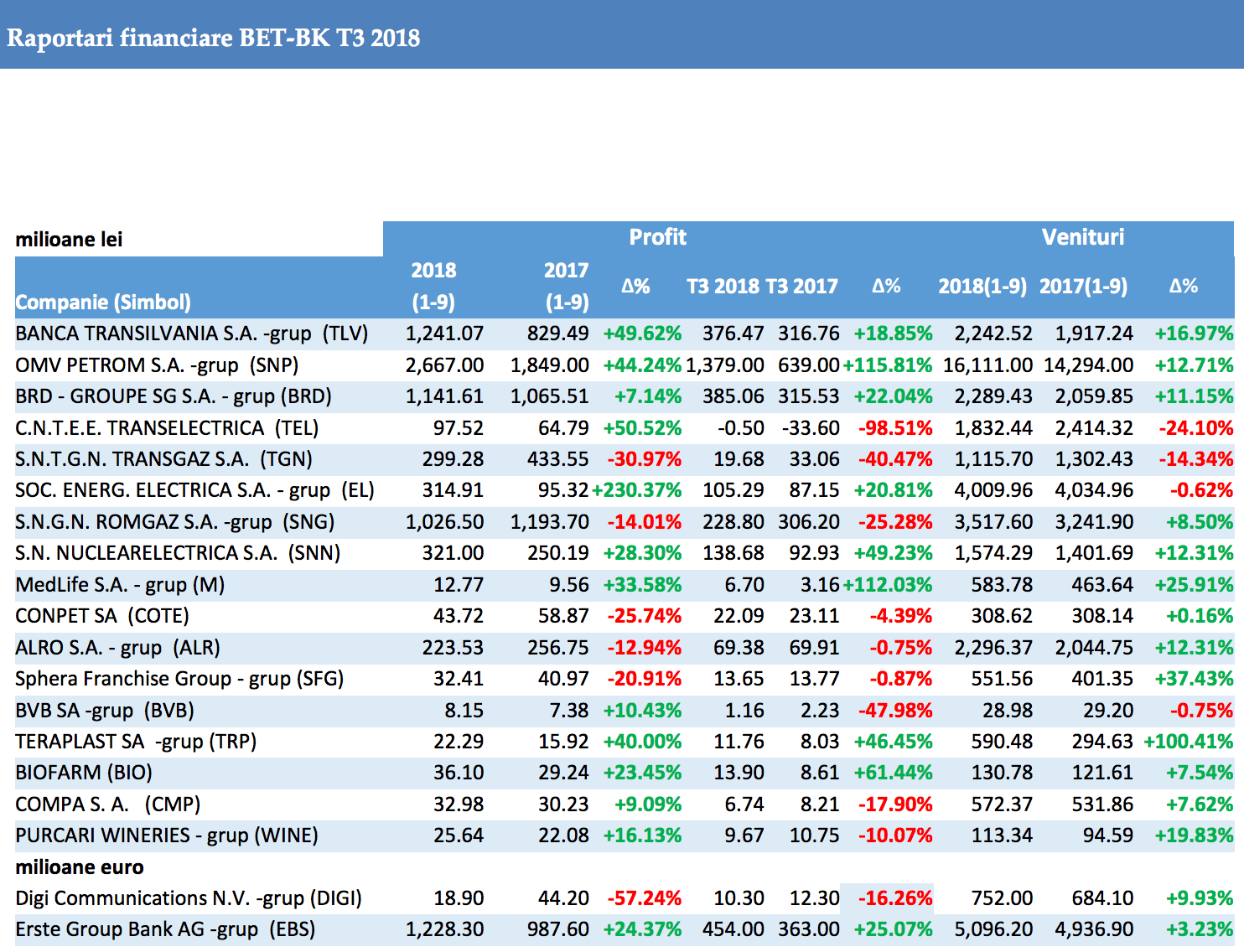Select the 'milioane lei' label
The image size is (1244, 952).
[70, 240]
